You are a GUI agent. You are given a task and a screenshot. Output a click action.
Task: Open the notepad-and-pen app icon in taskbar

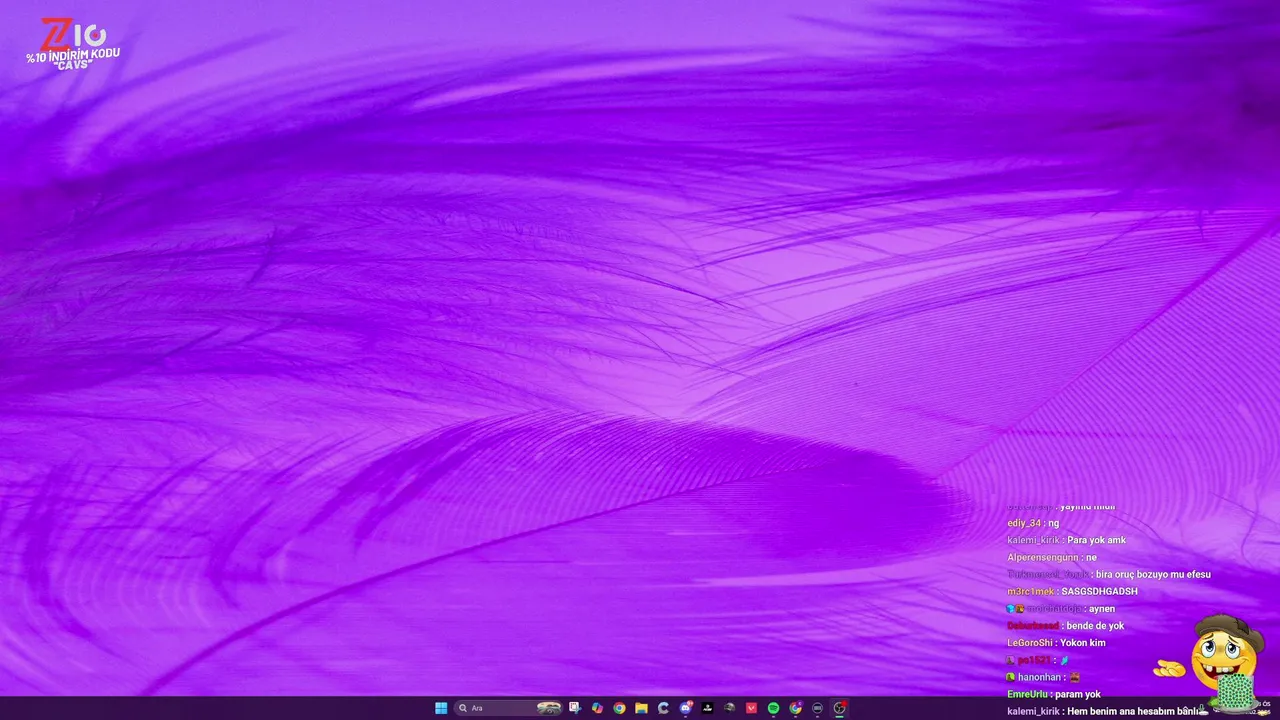(x=575, y=708)
